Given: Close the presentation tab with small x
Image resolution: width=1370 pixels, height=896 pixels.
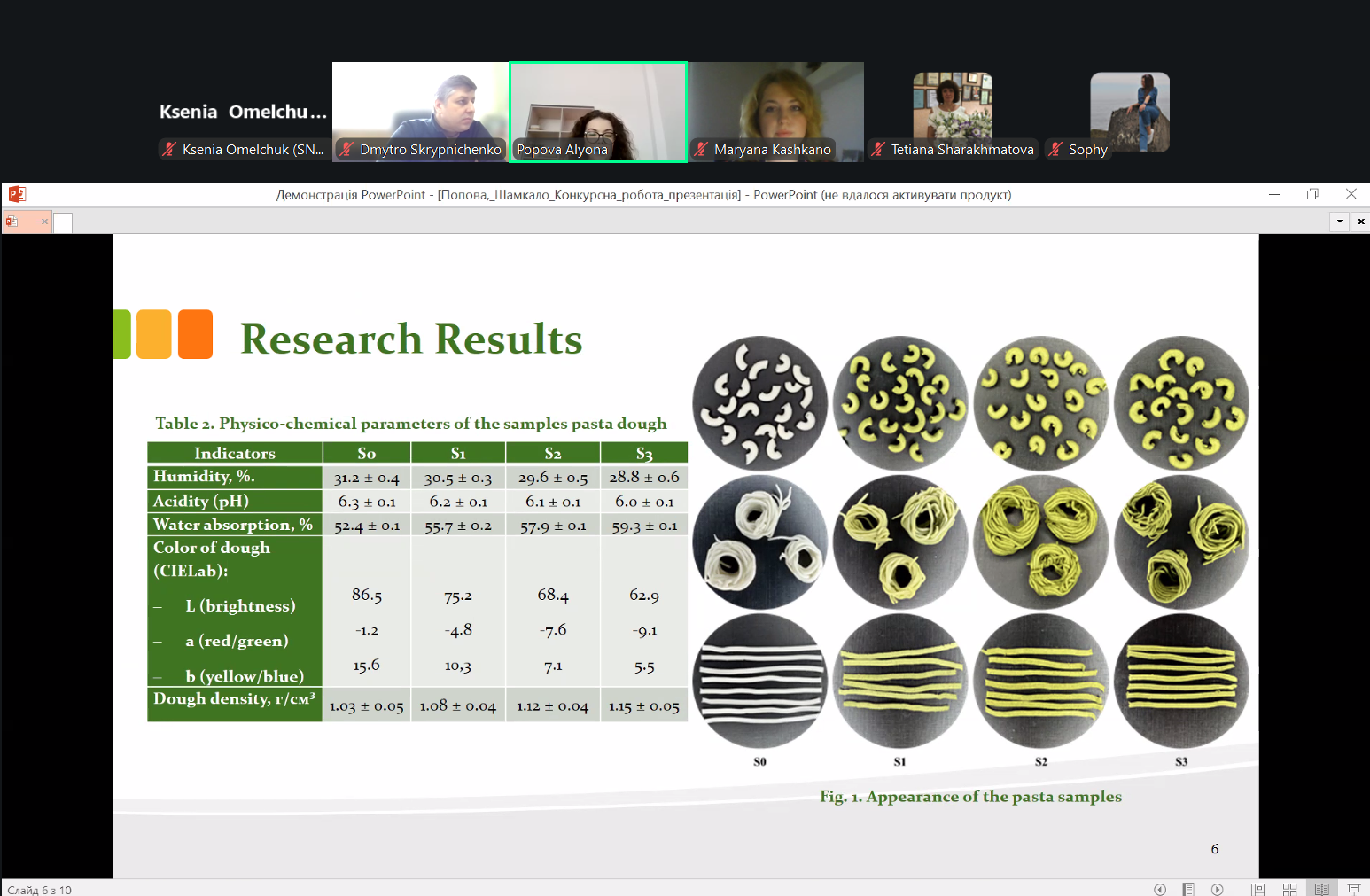Looking at the screenshot, I should click(x=44, y=222).
